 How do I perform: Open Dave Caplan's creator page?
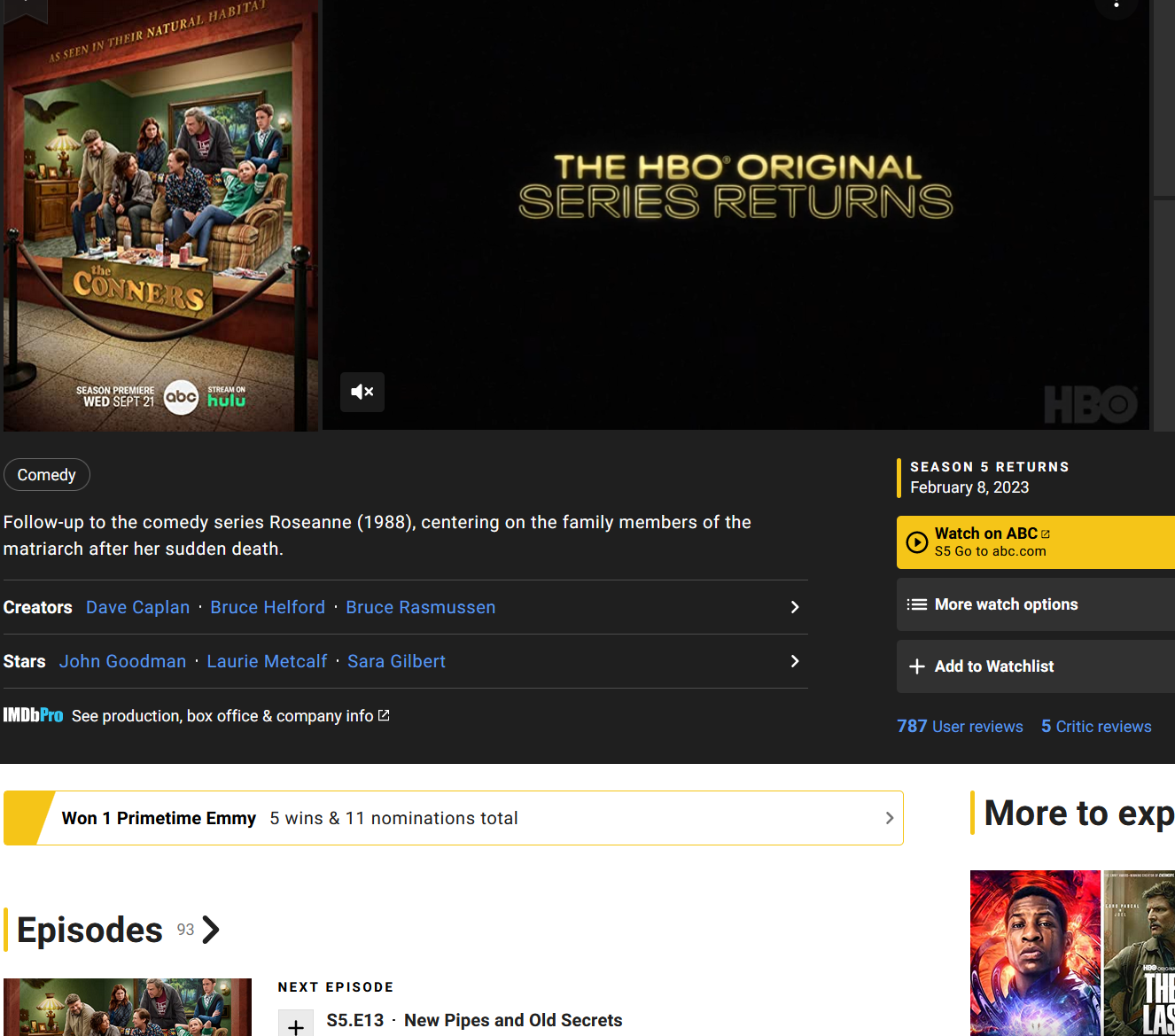pos(137,607)
